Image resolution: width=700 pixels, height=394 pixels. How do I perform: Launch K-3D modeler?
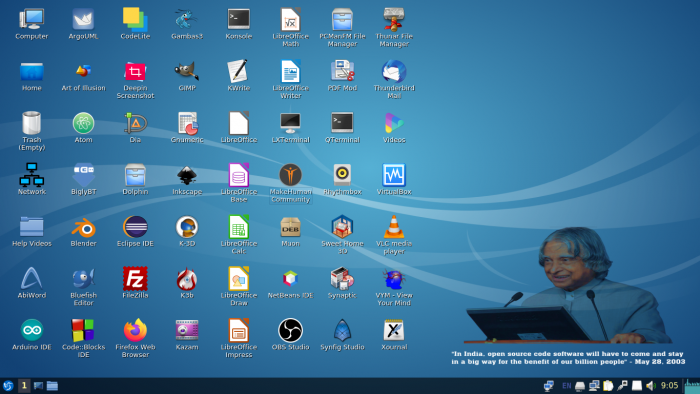(187, 227)
